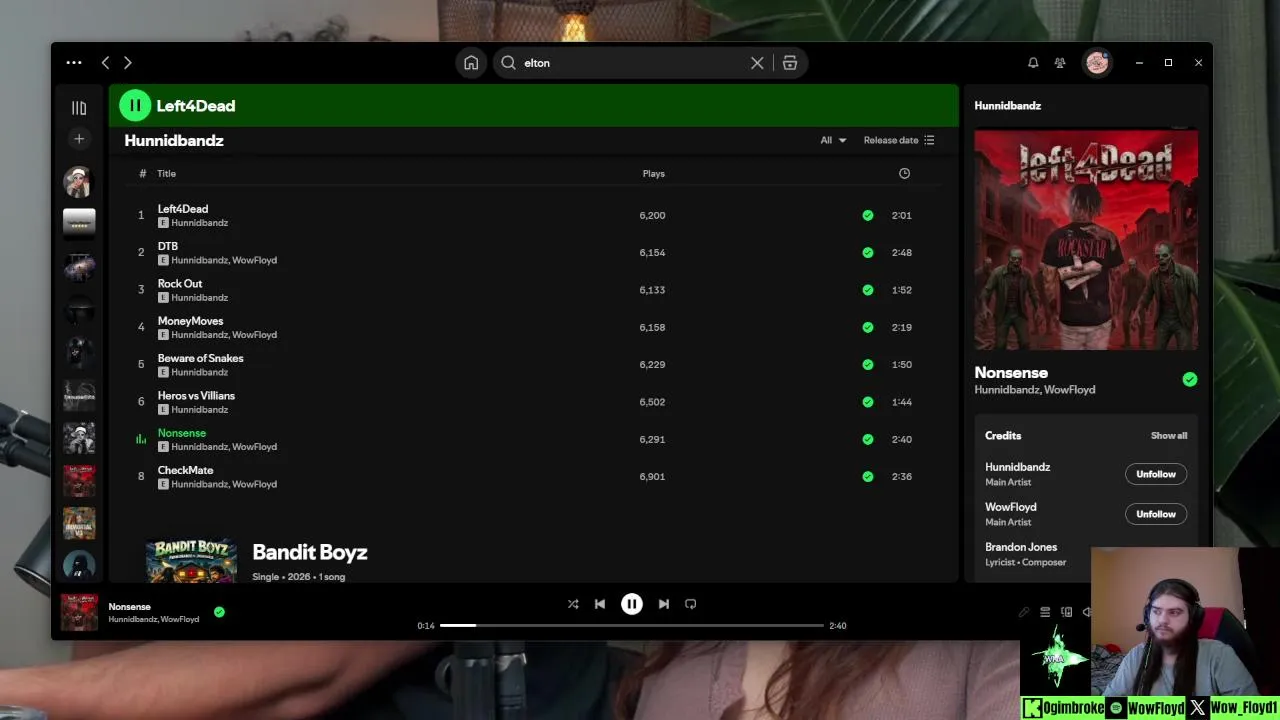
Task: Open the connect to device icon
Action: coord(1067,612)
